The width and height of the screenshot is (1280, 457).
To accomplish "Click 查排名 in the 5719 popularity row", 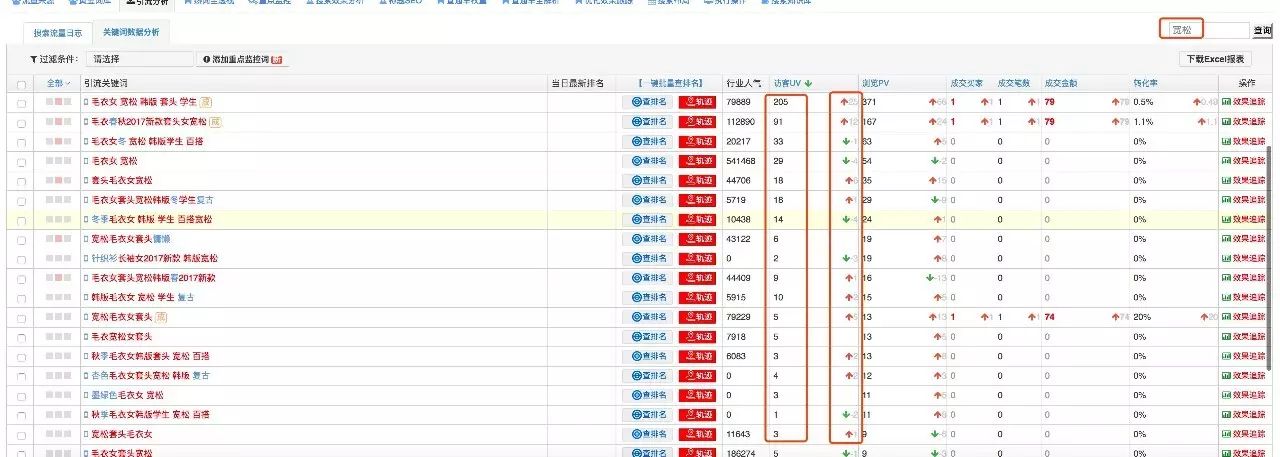I will pyautogui.click(x=645, y=200).
